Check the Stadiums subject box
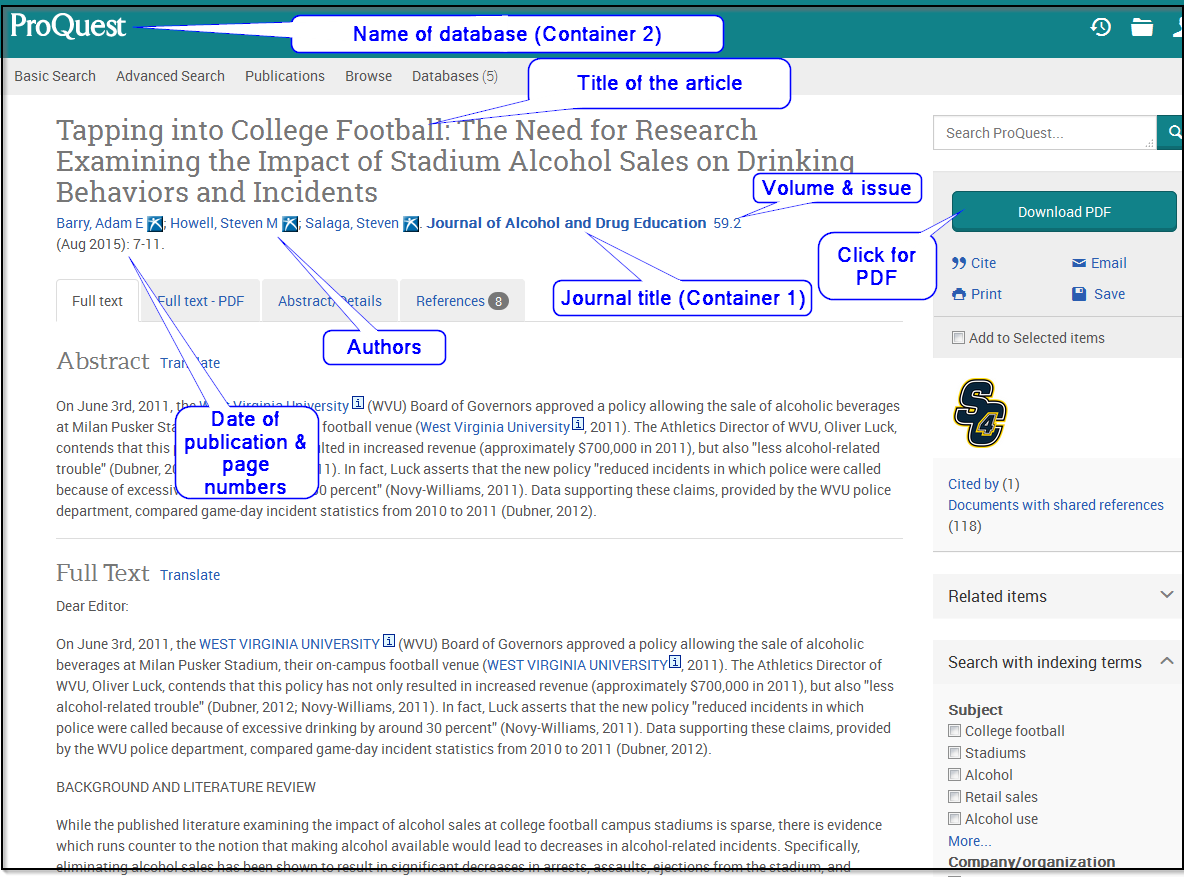Viewport: 1184px width, 877px height. 954,752
